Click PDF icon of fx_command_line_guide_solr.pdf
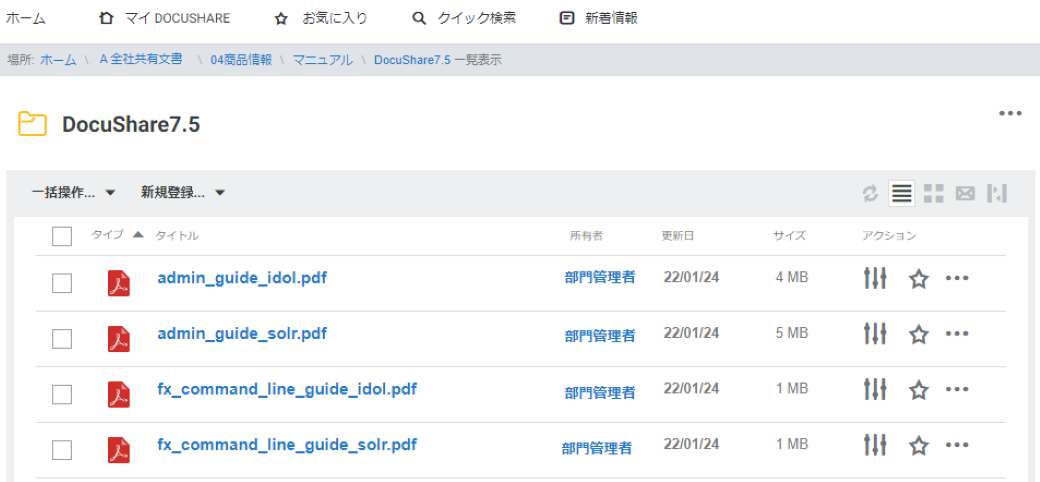Viewport: 1040px width, 482px height. click(x=119, y=450)
